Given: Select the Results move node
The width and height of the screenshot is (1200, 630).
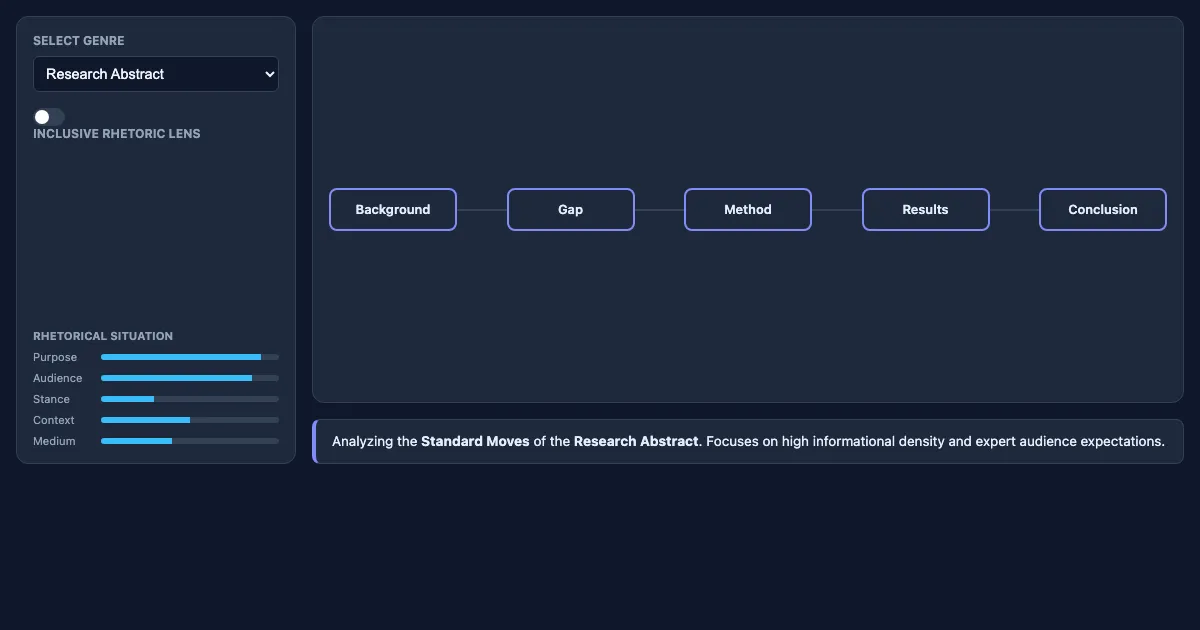Looking at the screenshot, I should point(926,210).
